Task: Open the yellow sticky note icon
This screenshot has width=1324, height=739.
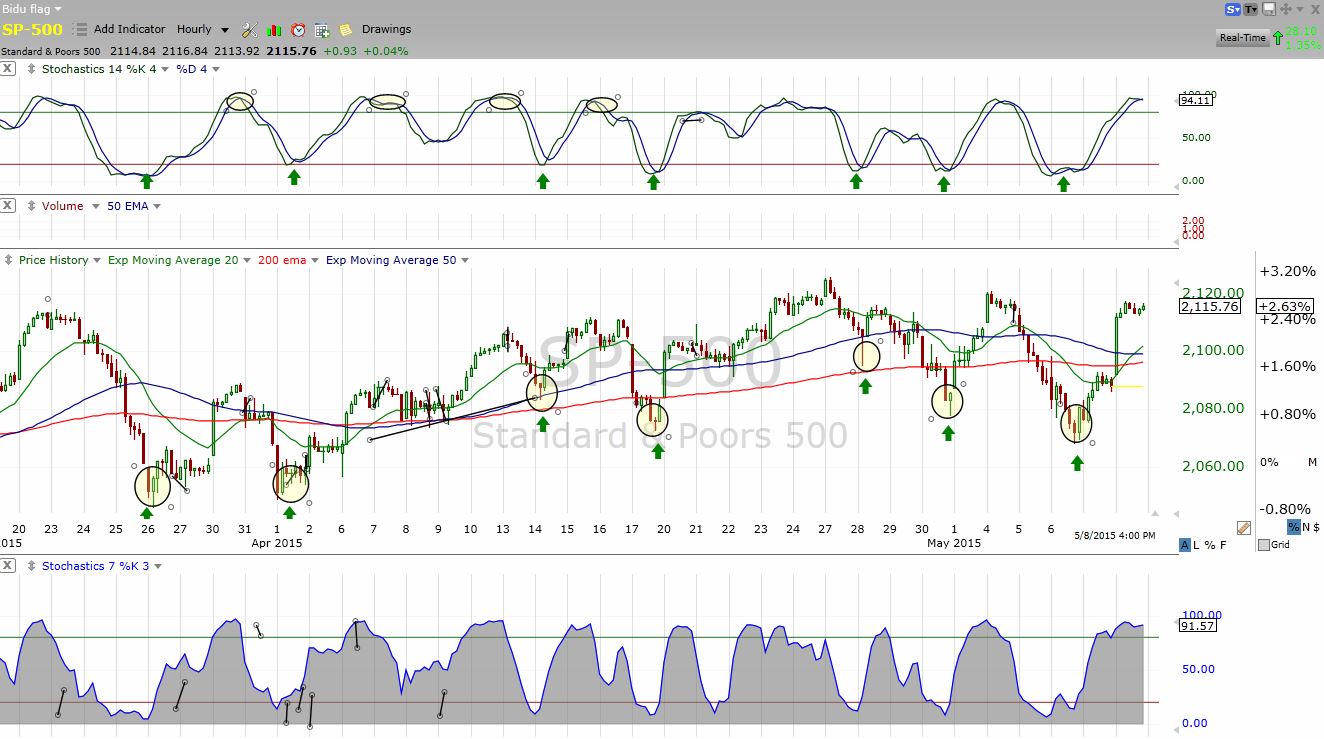Action: [346, 30]
